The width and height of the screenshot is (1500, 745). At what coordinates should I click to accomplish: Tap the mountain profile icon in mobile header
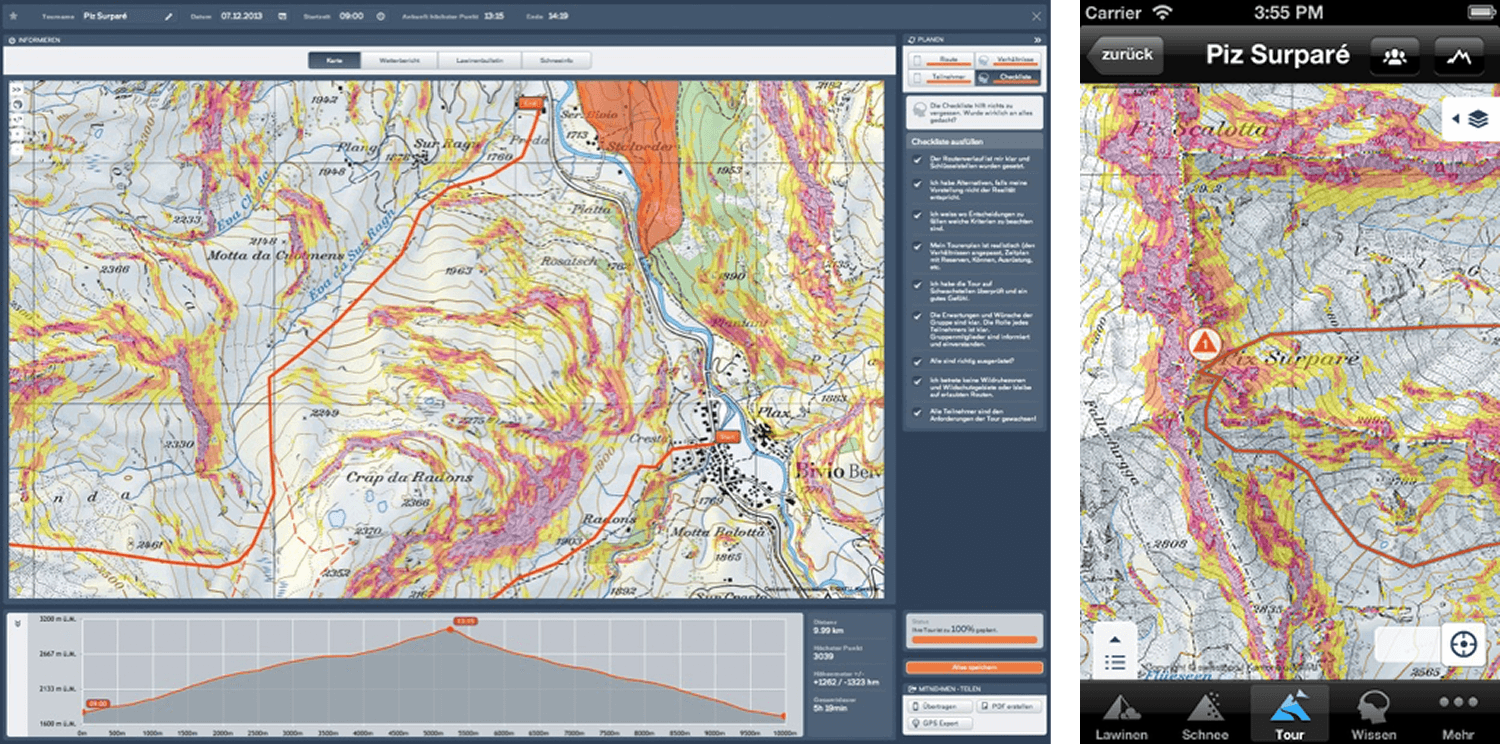[1458, 56]
